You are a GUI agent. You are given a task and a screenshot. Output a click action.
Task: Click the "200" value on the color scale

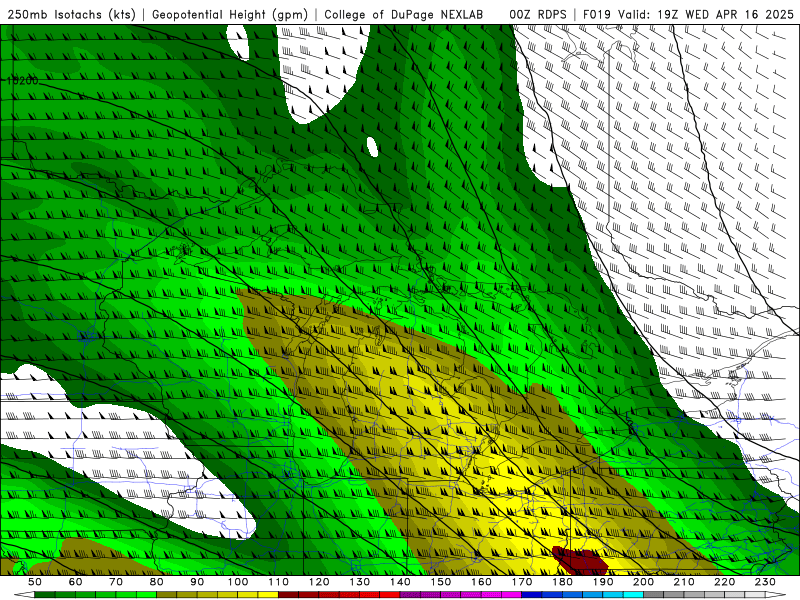click(x=643, y=582)
